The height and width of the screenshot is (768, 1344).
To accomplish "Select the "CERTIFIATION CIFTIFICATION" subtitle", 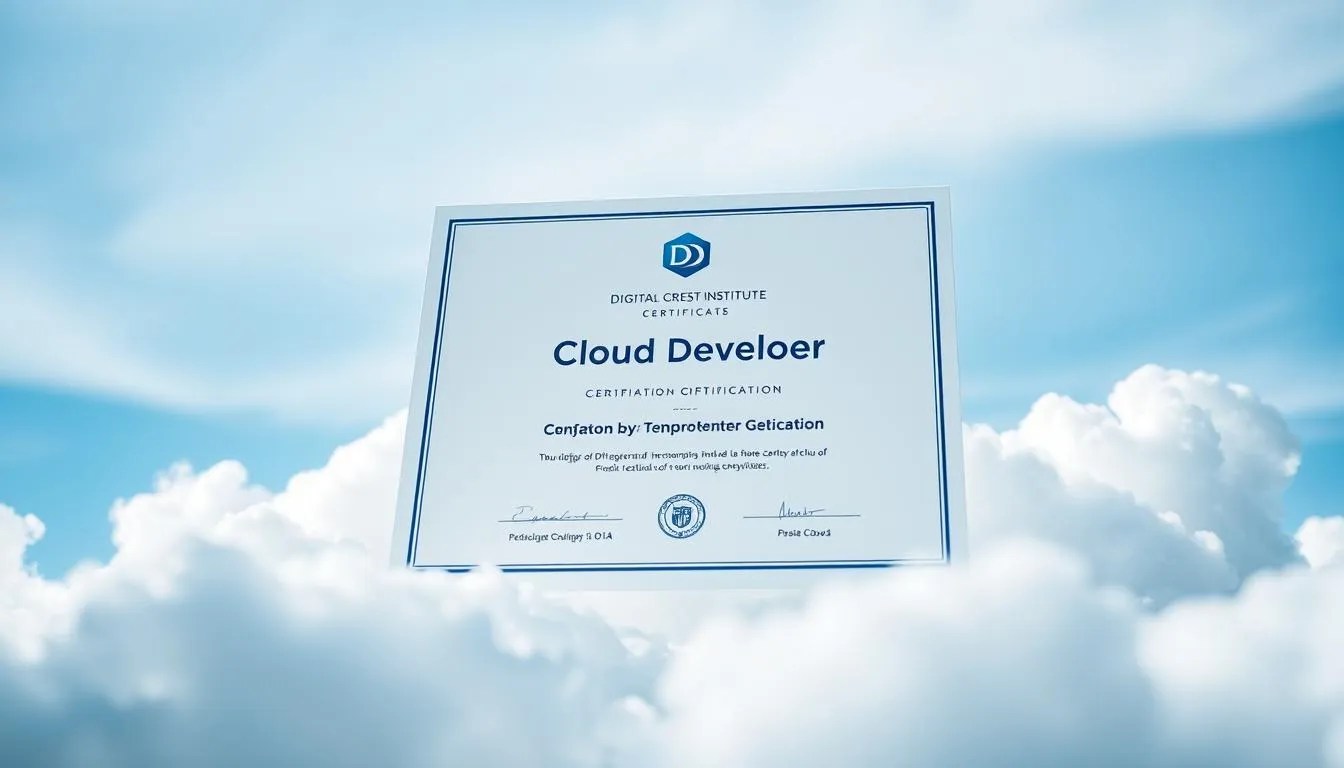I will 684,390.
